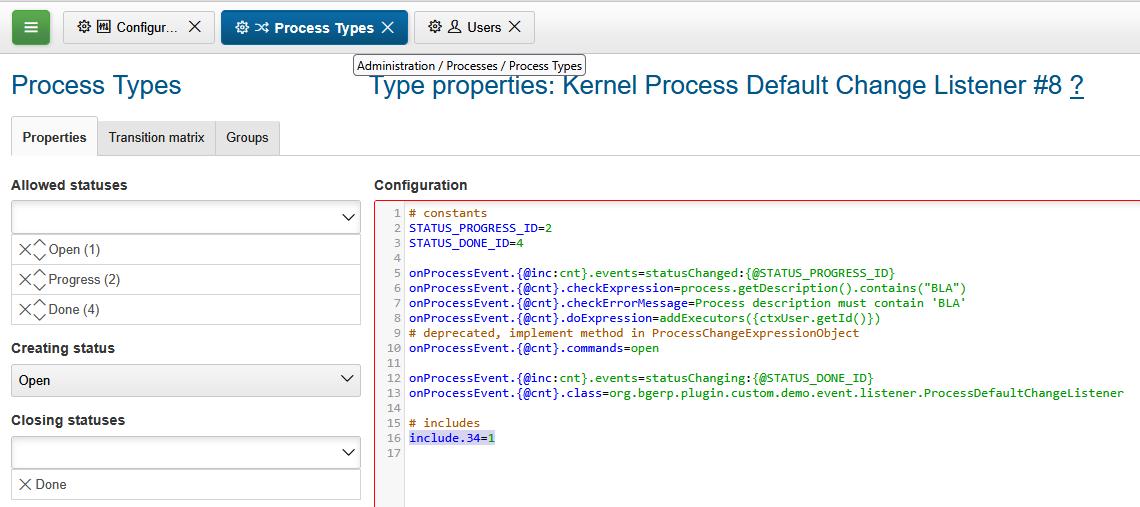Viewport: 1140px width, 507px height.
Task: Remove Open (1) from allowed statuses
Action: tap(25, 250)
